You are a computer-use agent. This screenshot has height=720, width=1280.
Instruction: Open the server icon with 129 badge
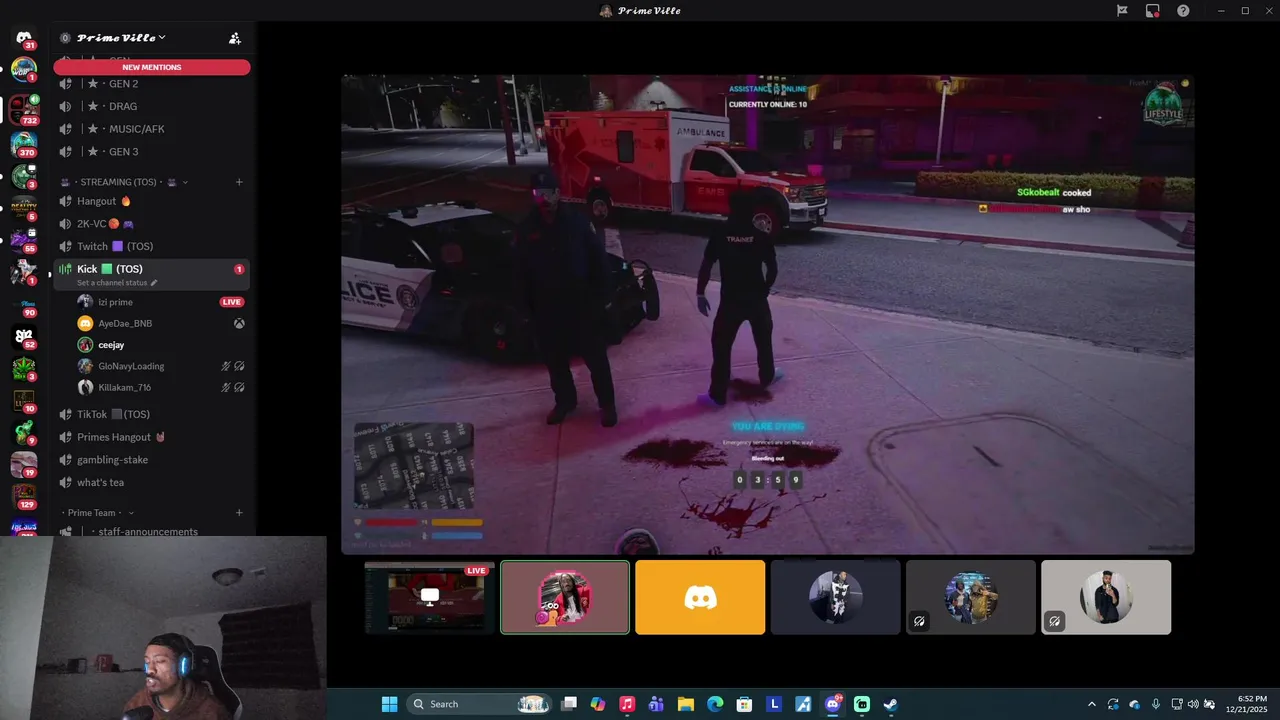[x=24, y=496]
